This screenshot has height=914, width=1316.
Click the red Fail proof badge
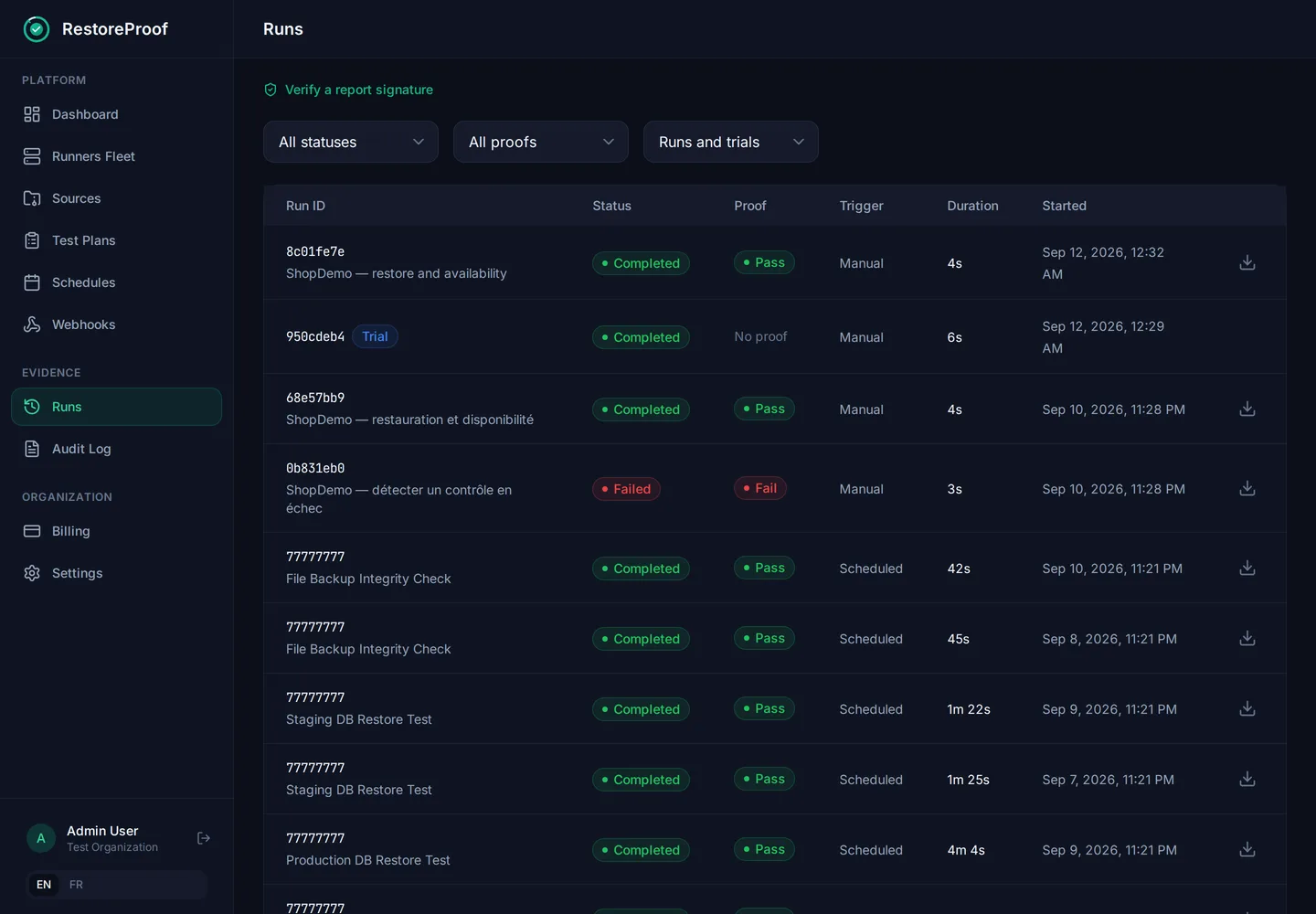[760, 488]
